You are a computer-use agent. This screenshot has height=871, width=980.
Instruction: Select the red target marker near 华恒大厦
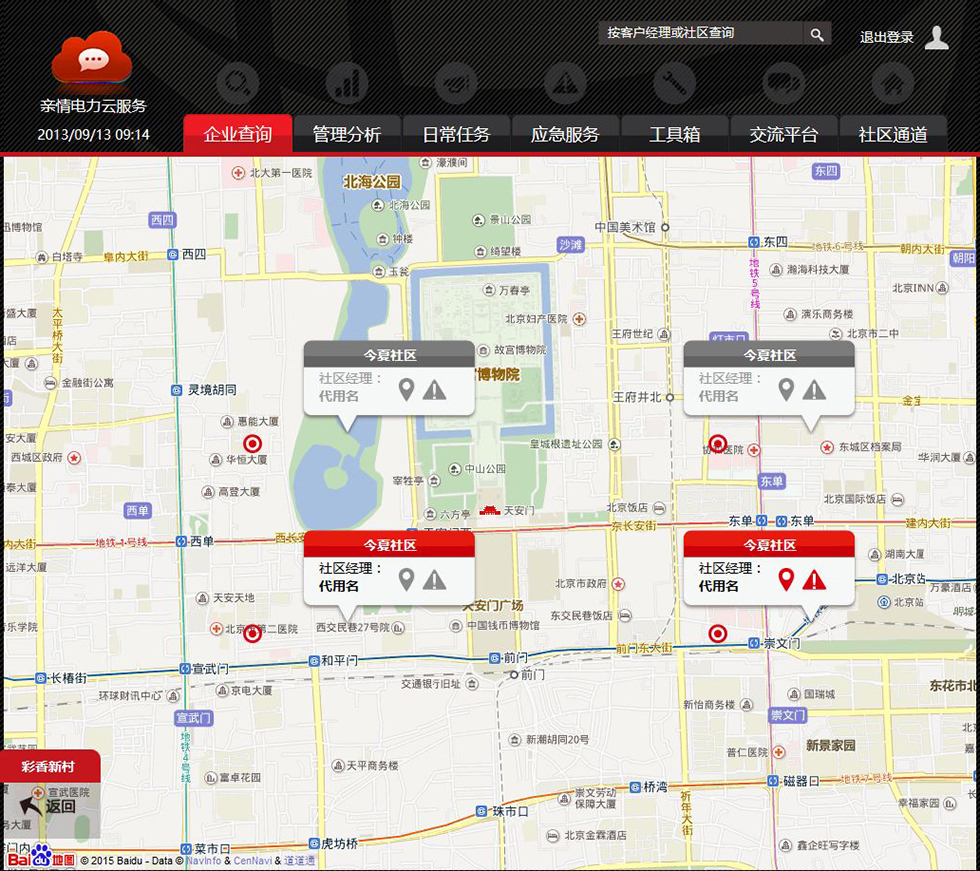point(252,444)
